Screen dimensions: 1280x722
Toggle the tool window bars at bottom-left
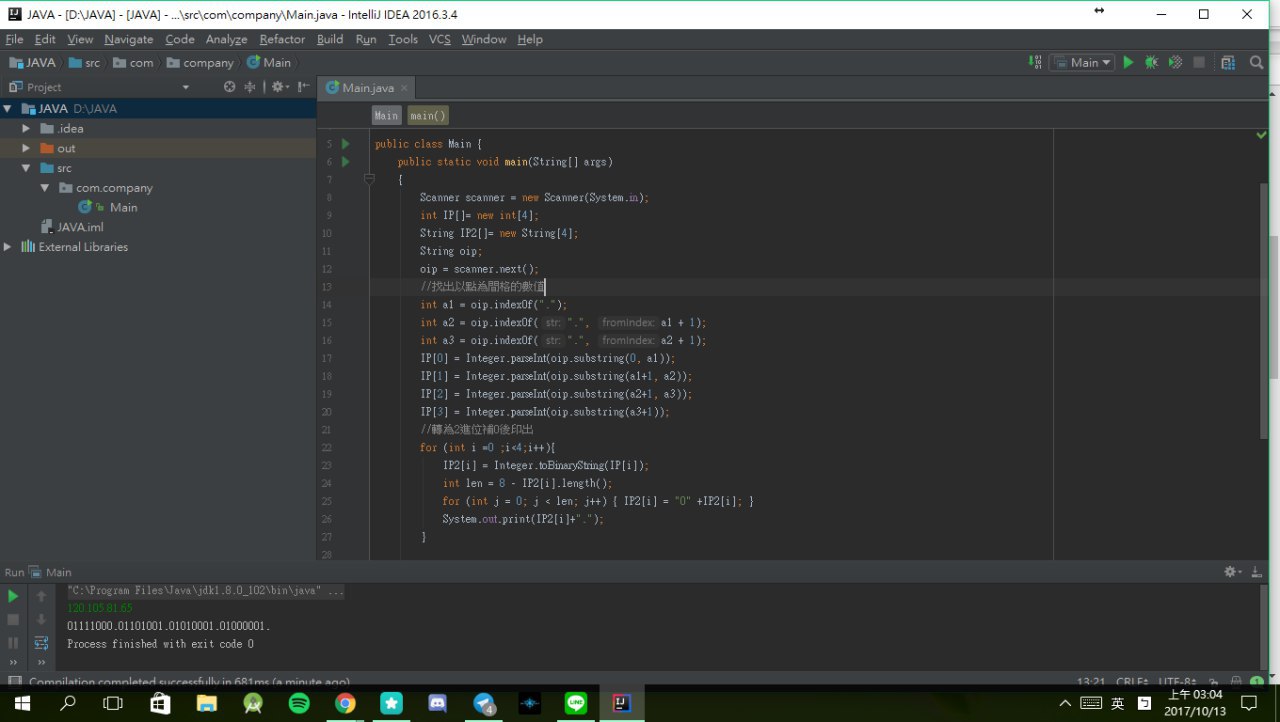(x=13, y=682)
